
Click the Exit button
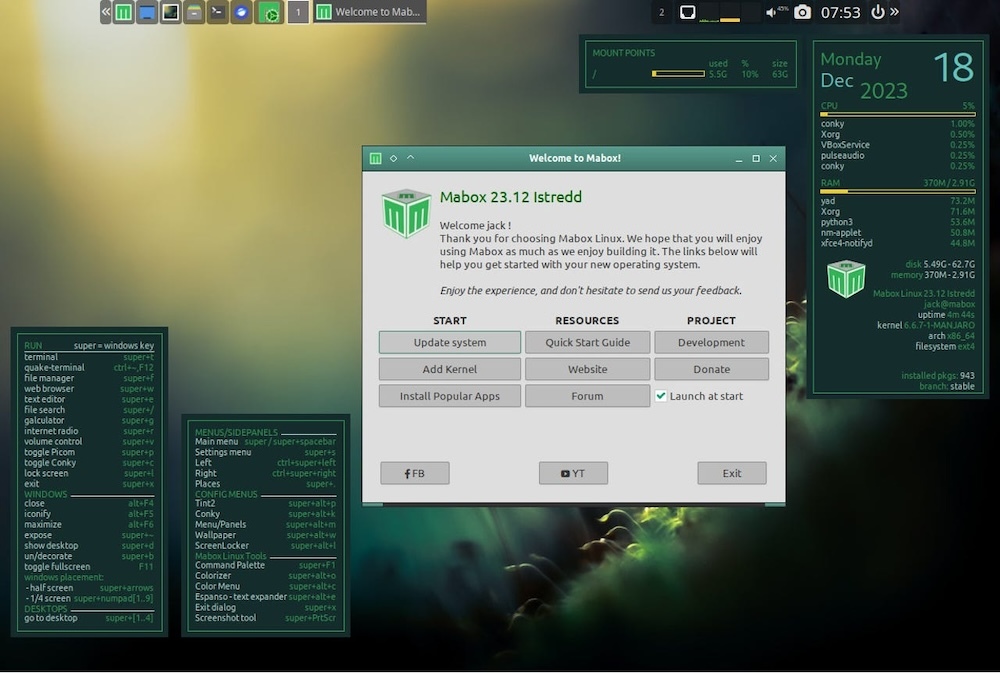point(732,473)
